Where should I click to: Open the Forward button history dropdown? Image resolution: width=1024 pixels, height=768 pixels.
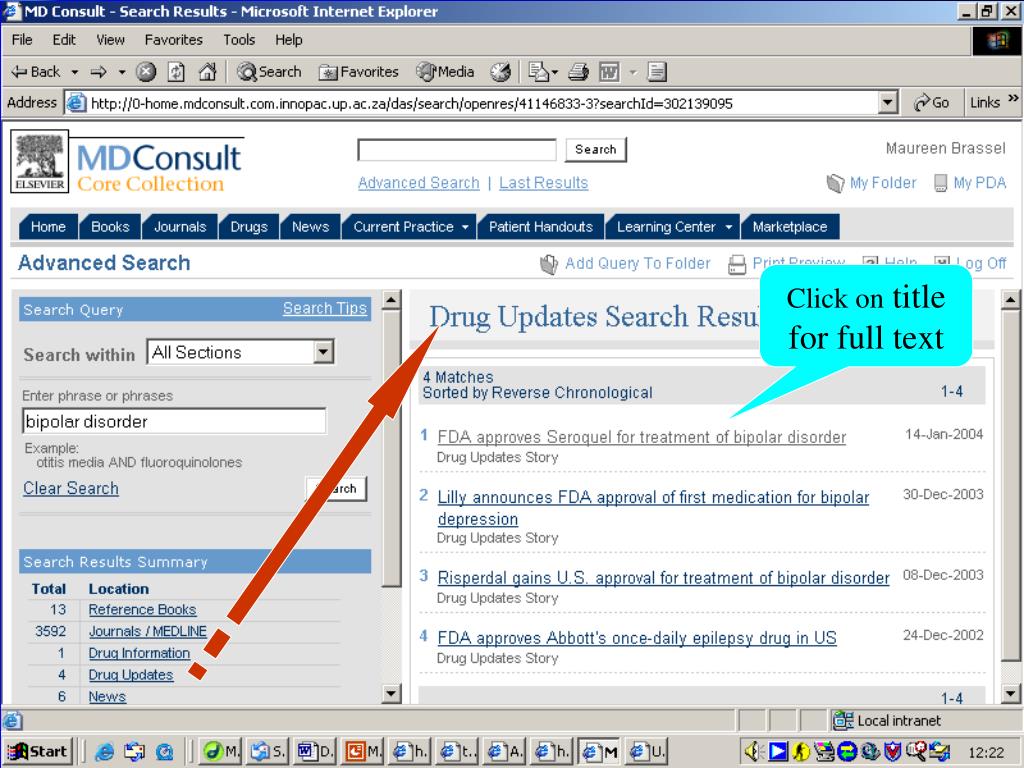pos(121,72)
